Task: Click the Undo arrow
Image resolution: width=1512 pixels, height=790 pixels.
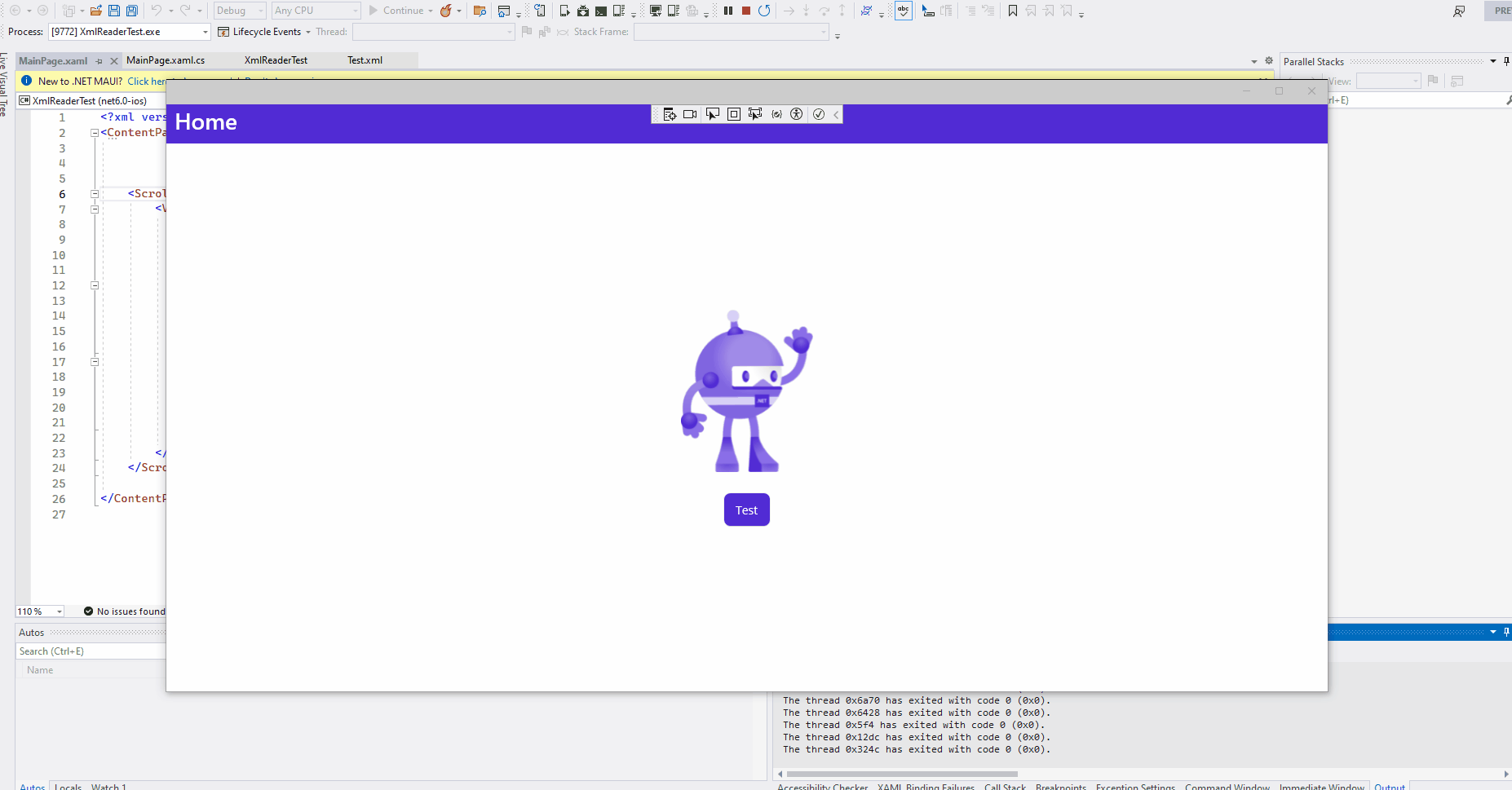Action: coord(156,11)
